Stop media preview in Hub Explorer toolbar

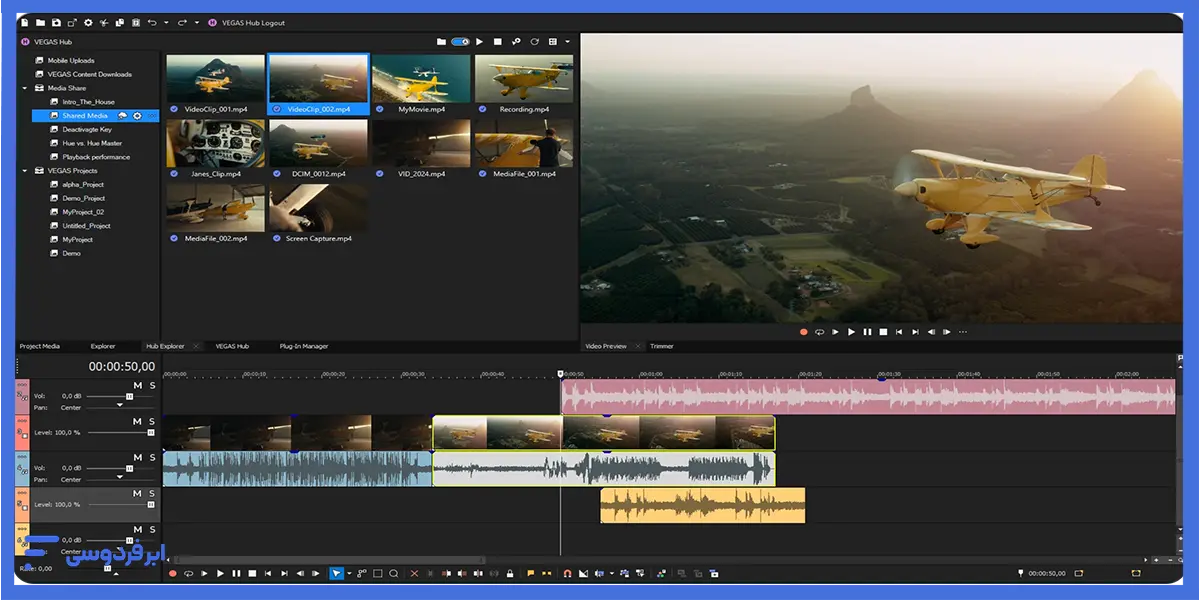pos(498,42)
